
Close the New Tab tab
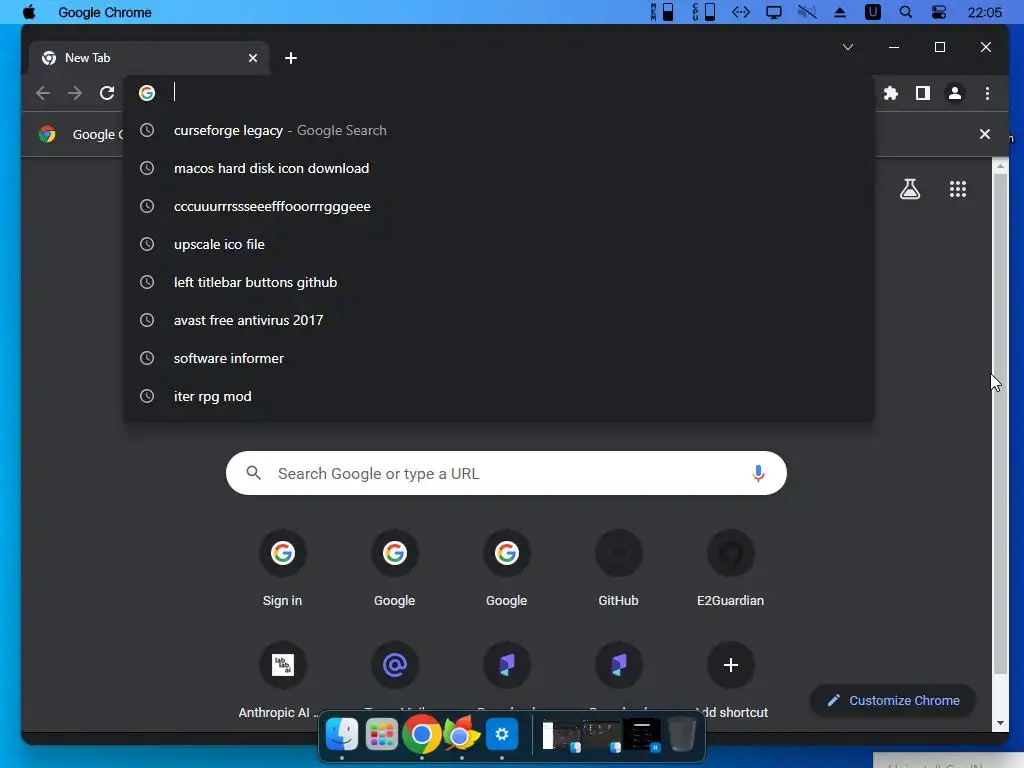tap(253, 58)
